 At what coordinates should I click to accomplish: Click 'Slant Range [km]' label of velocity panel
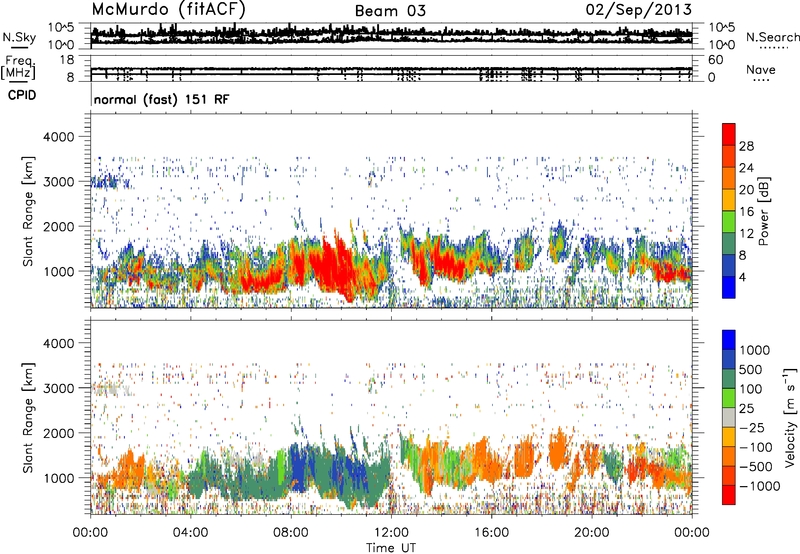[28, 417]
